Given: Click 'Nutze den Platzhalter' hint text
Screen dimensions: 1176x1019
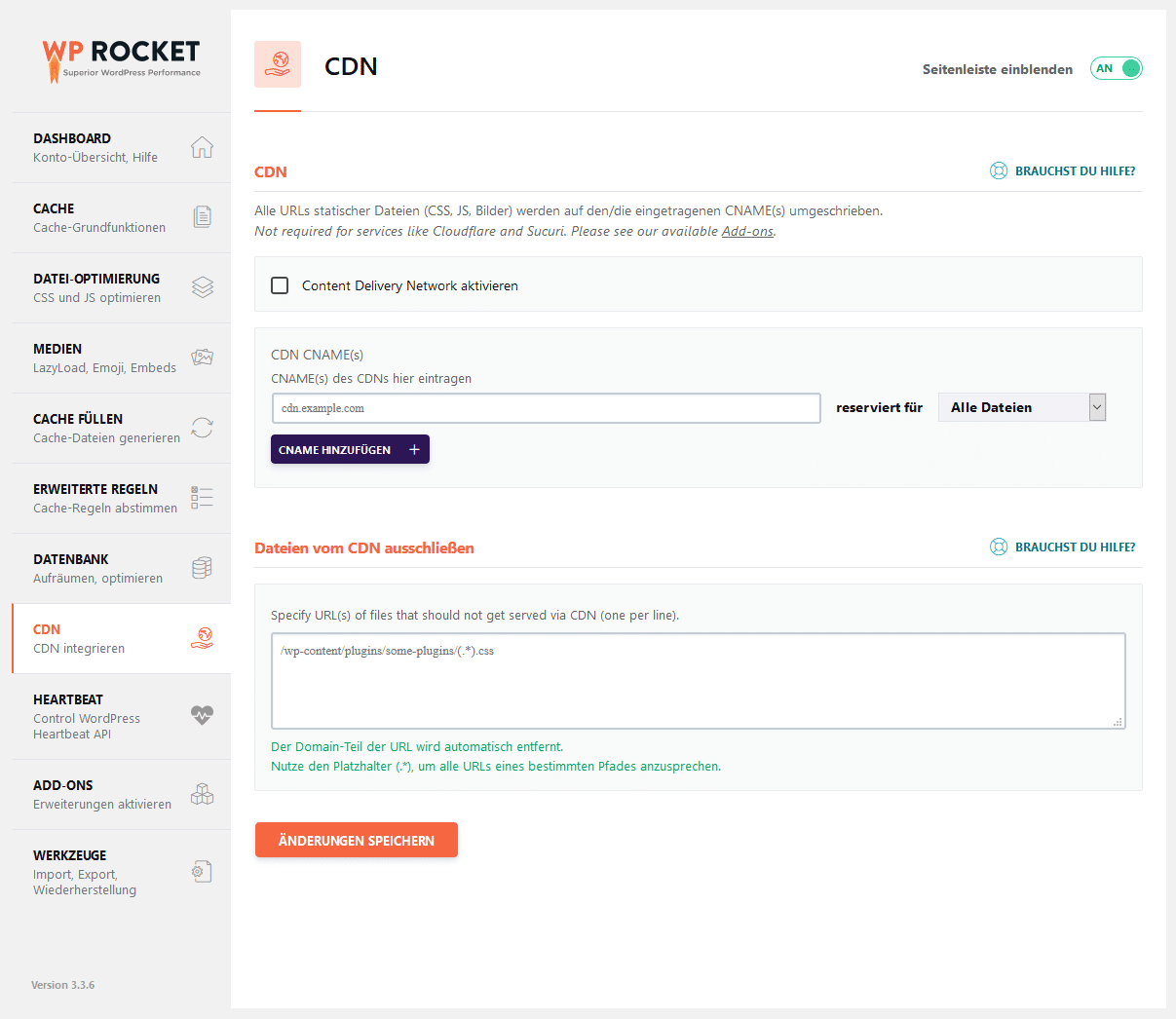Looking at the screenshot, I should click(496, 766).
